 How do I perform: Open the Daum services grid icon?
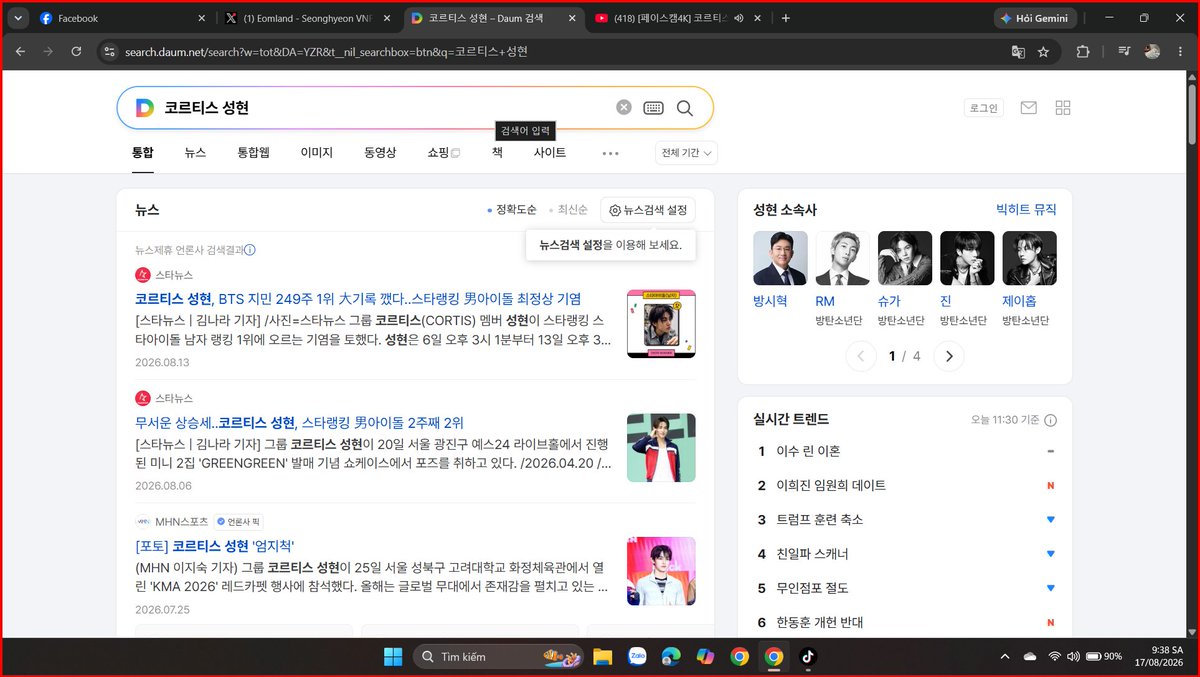tap(1063, 108)
